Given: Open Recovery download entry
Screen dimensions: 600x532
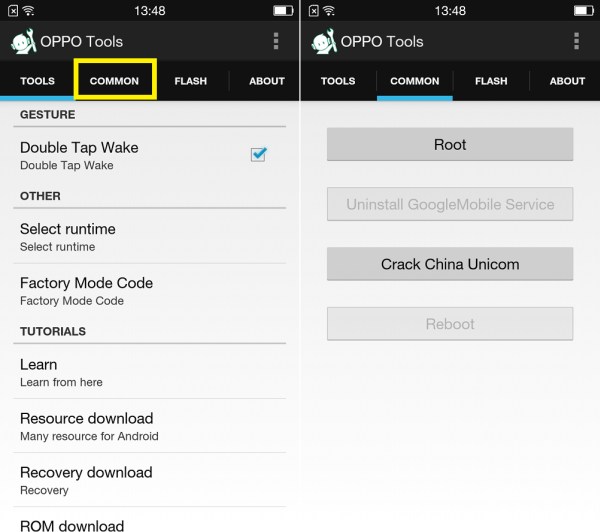Looking at the screenshot, I should 150,480.
